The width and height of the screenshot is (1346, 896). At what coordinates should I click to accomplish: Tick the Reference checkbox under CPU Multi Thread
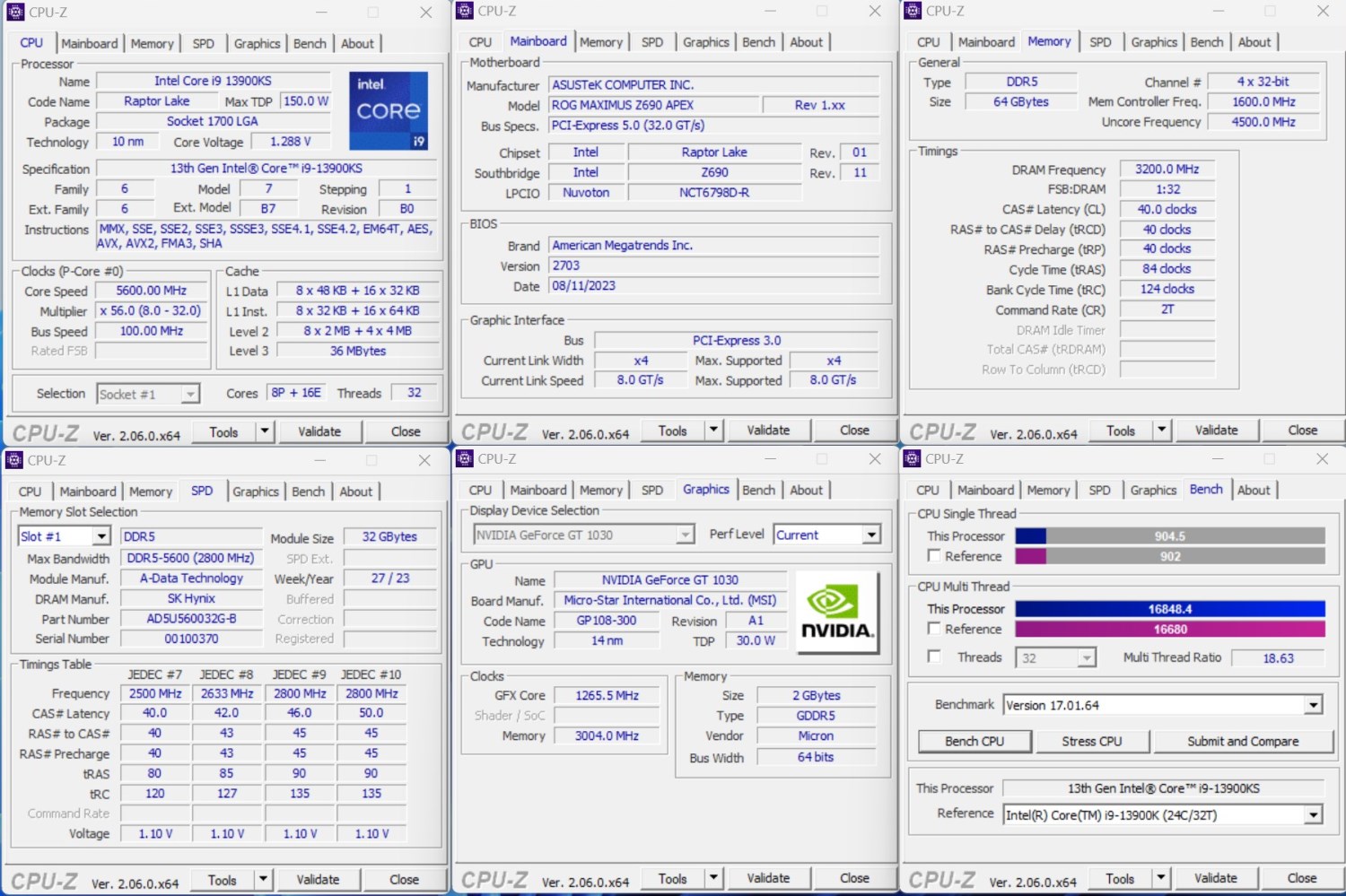(x=934, y=629)
